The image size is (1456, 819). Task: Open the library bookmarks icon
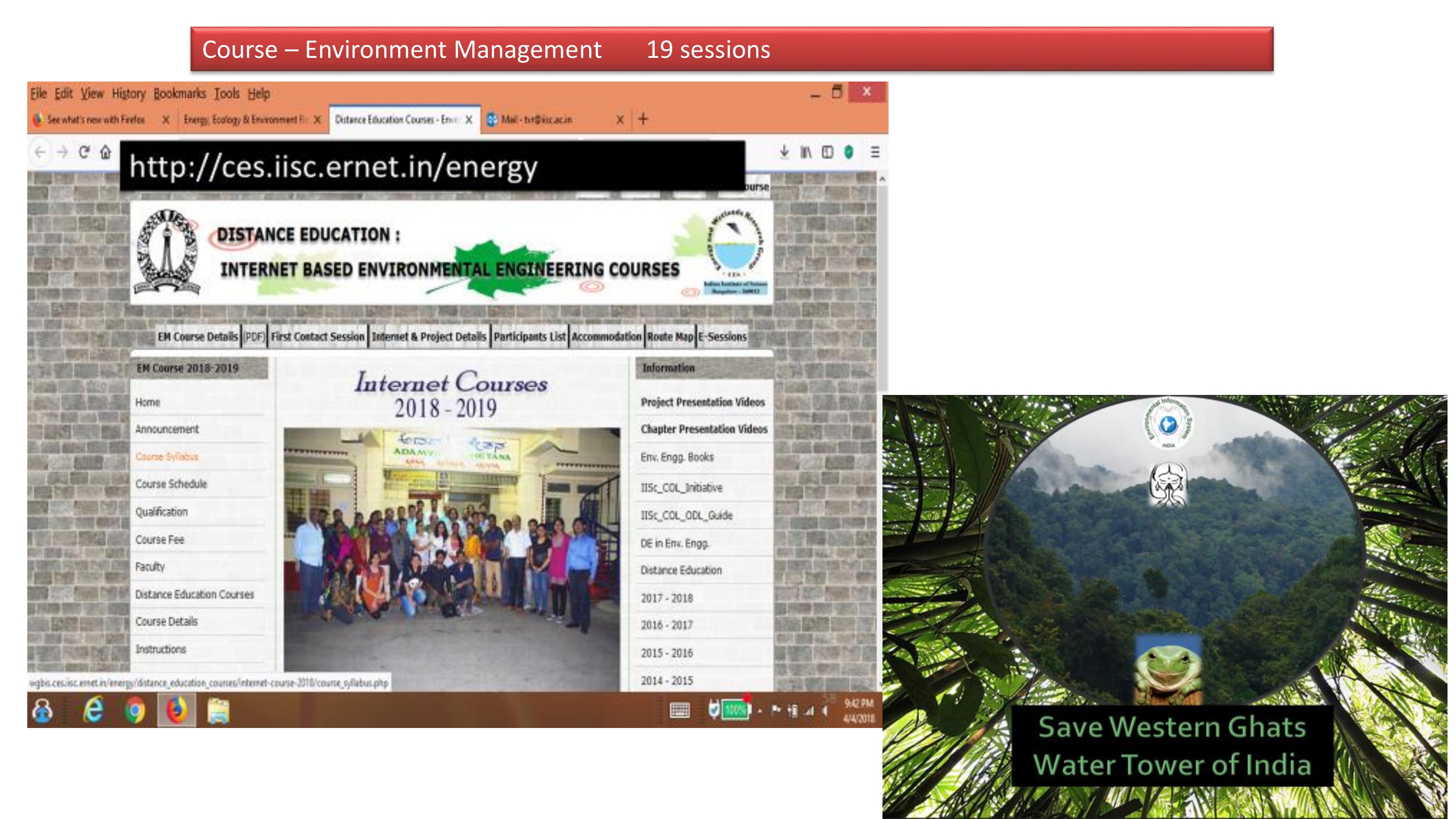point(805,152)
